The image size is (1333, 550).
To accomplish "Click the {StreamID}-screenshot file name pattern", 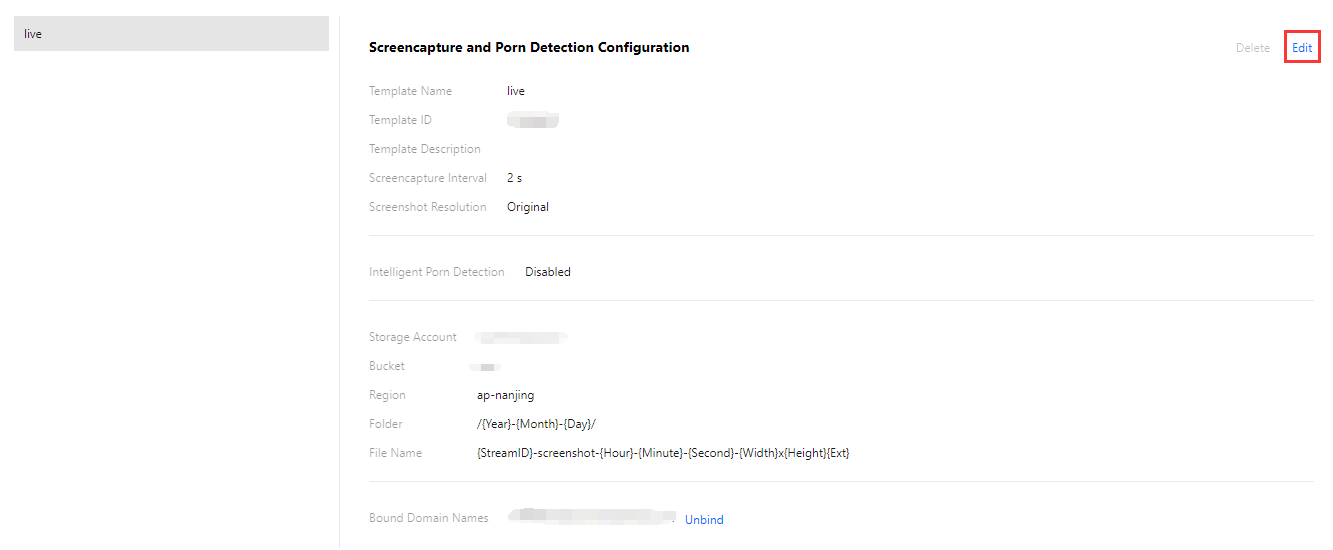I will [663, 453].
